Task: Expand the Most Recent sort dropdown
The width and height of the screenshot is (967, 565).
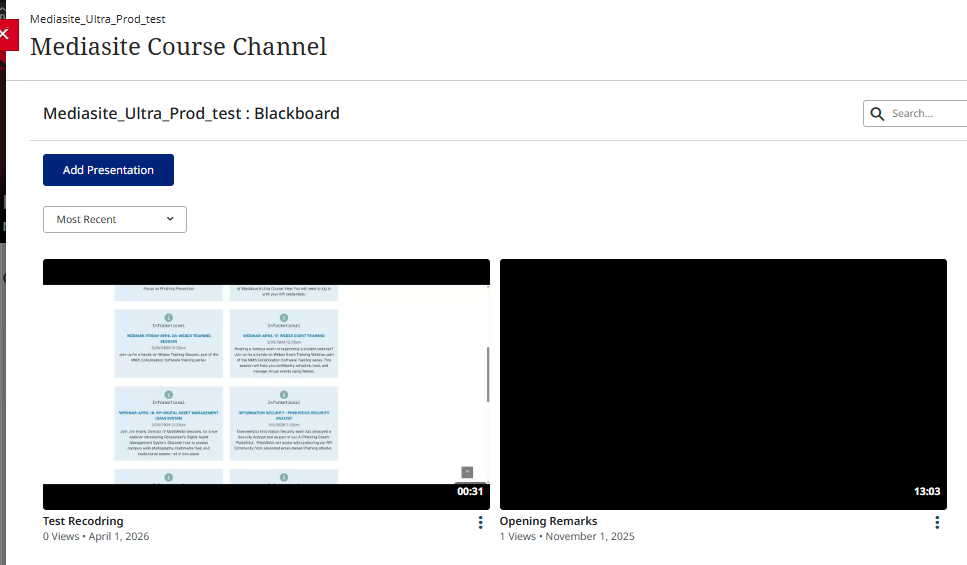Action: point(115,220)
